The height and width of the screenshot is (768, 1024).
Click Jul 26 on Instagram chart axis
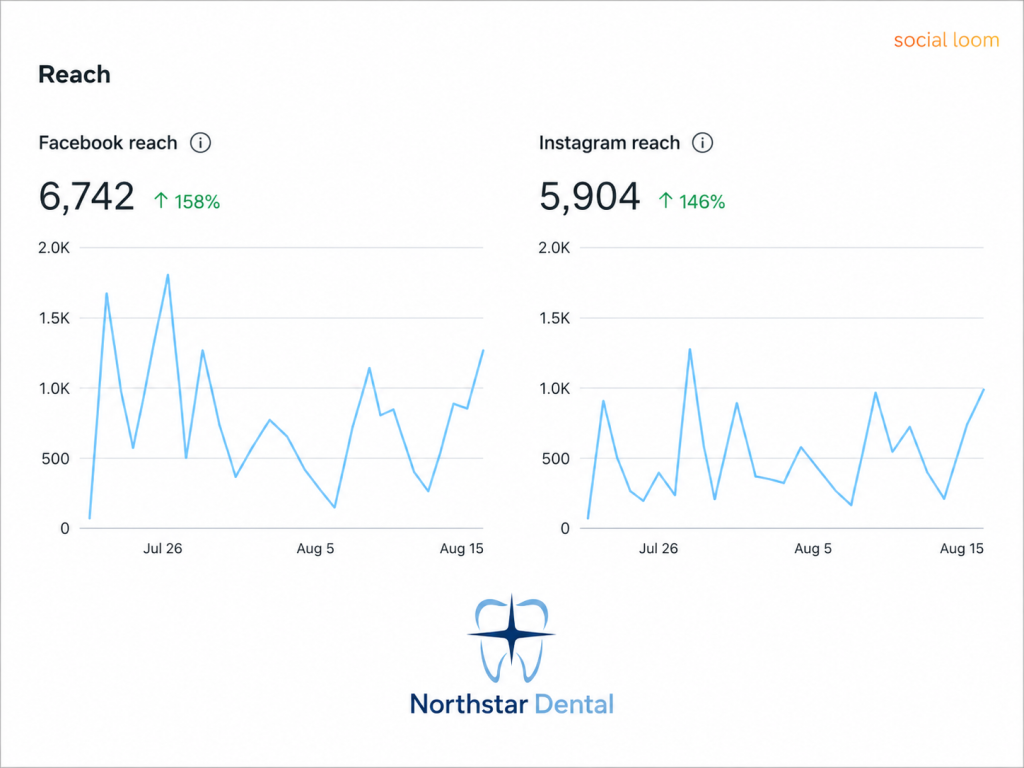(x=658, y=549)
